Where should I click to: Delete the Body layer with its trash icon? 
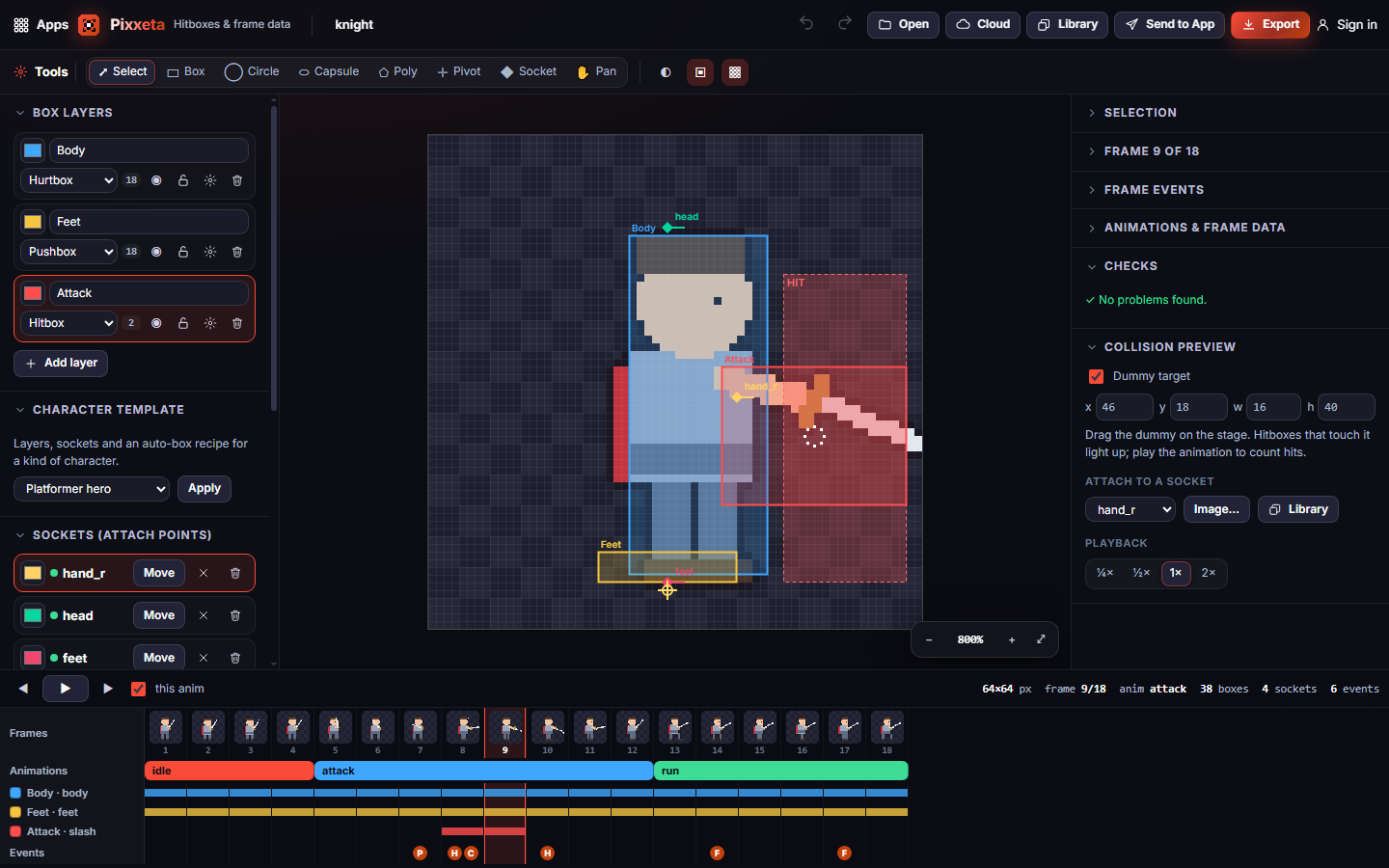237,180
